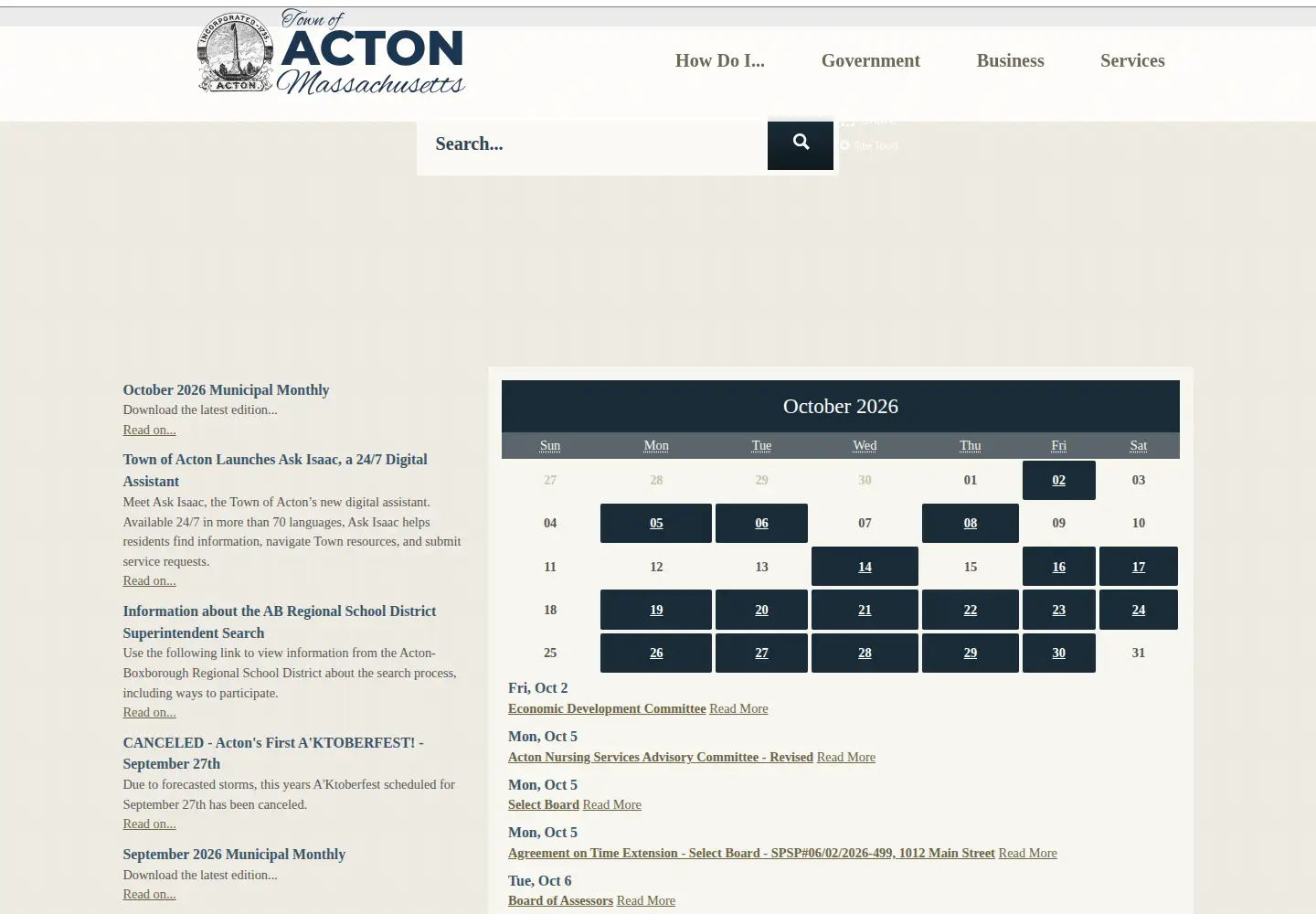Click Read More beside Economic Development Committee

click(738, 708)
